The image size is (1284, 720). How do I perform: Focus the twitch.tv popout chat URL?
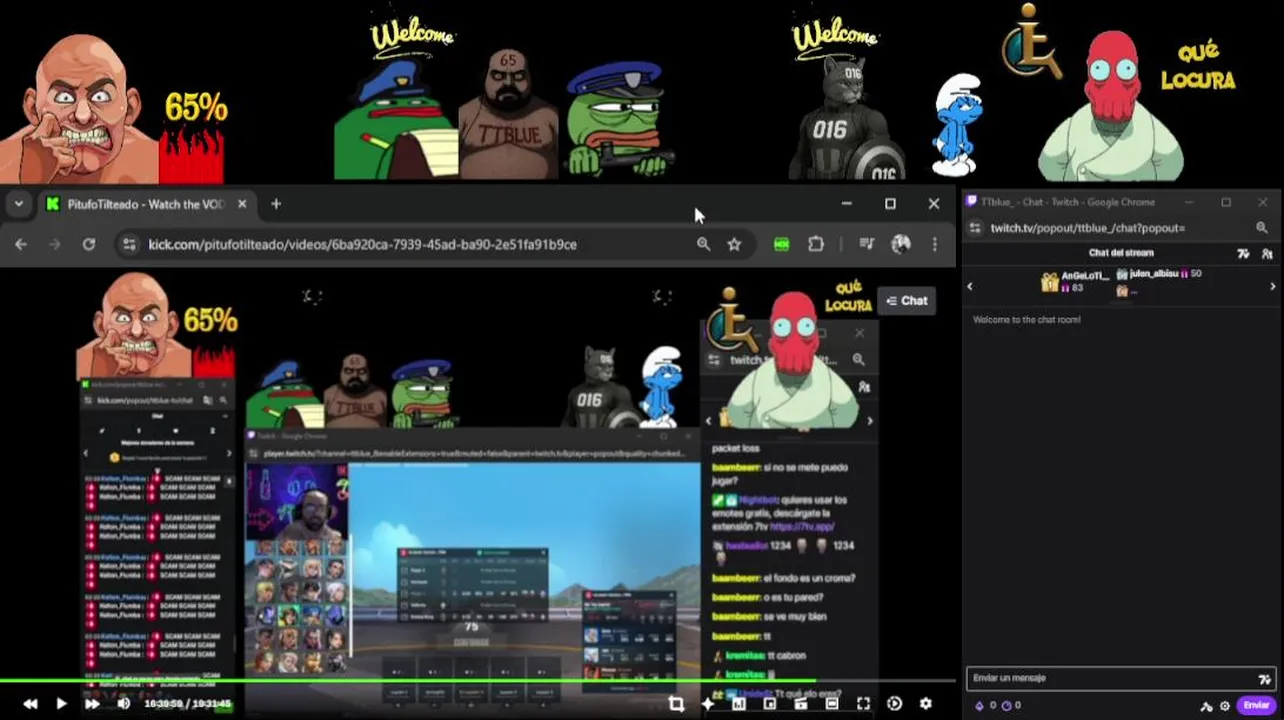(1087, 228)
